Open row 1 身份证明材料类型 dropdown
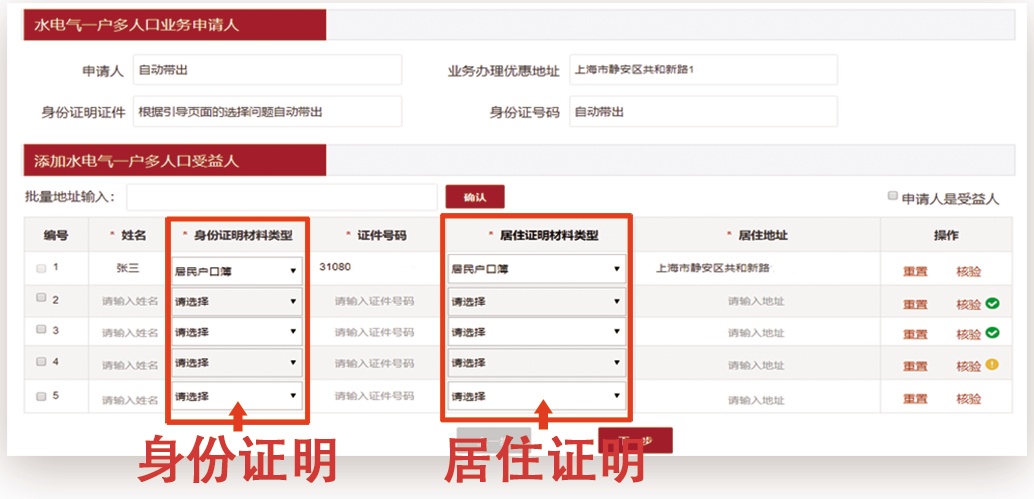Image resolution: width=1034 pixels, height=499 pixels. (236, 270)
